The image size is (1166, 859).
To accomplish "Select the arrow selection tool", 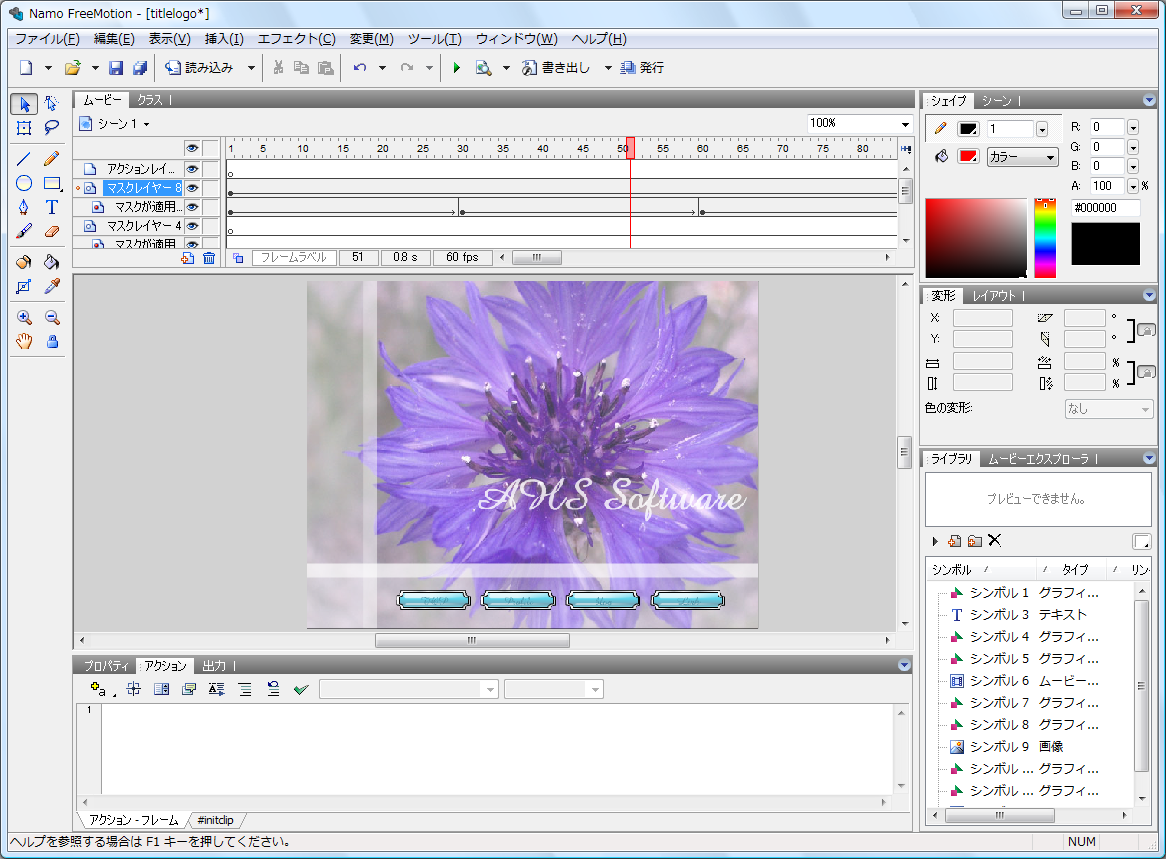I will 25,103.
